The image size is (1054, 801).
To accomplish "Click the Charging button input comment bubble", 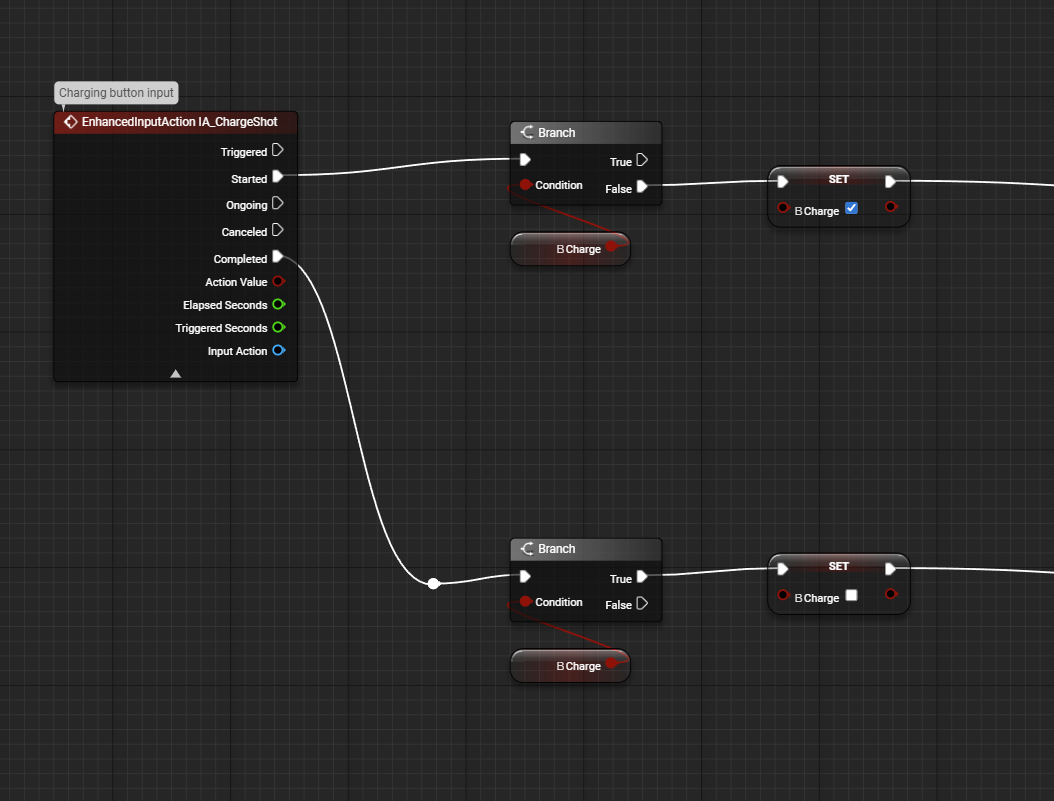I will pyautogui.click(x=116, y=93).
